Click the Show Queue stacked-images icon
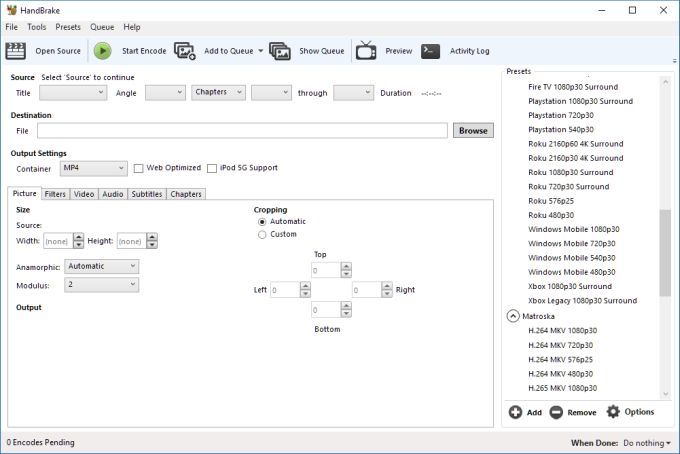Viewport: 680px width, 454px height. [x=280, y=51]
